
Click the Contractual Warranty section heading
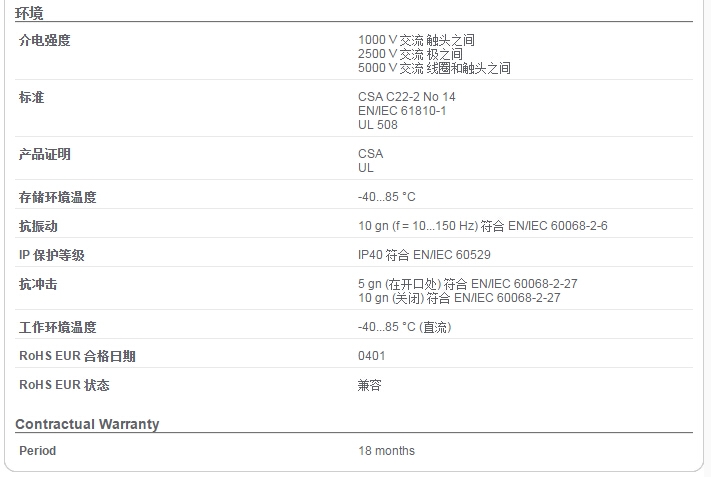[87, 424]
